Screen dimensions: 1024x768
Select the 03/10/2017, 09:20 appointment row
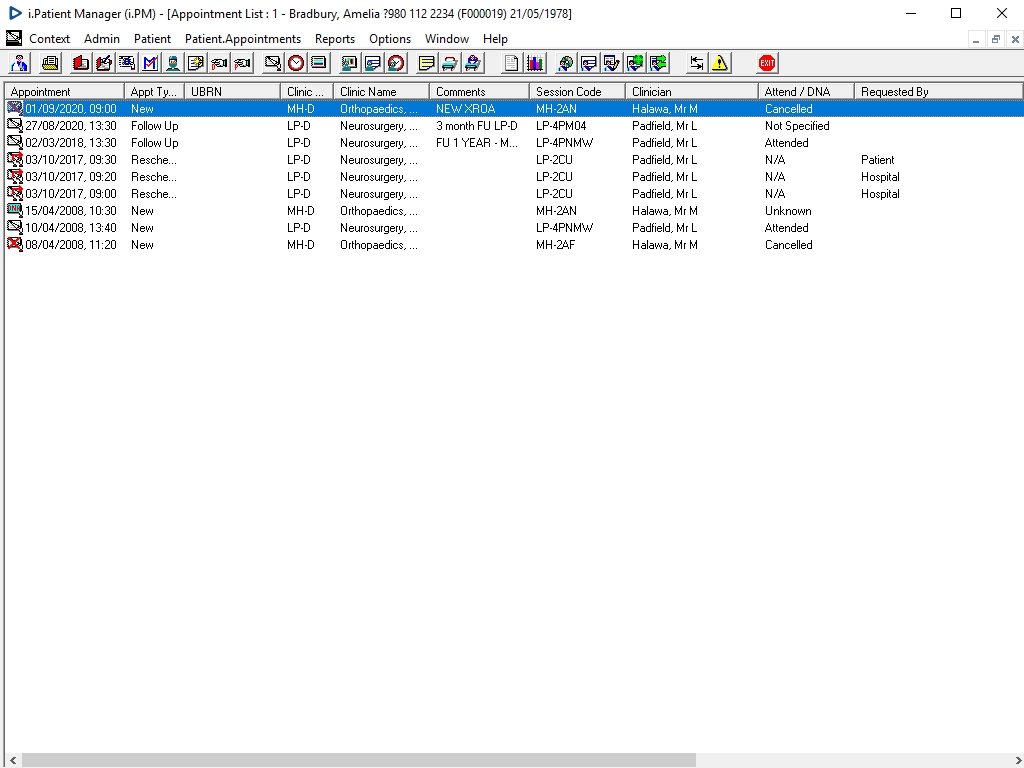tap(514, 177)
